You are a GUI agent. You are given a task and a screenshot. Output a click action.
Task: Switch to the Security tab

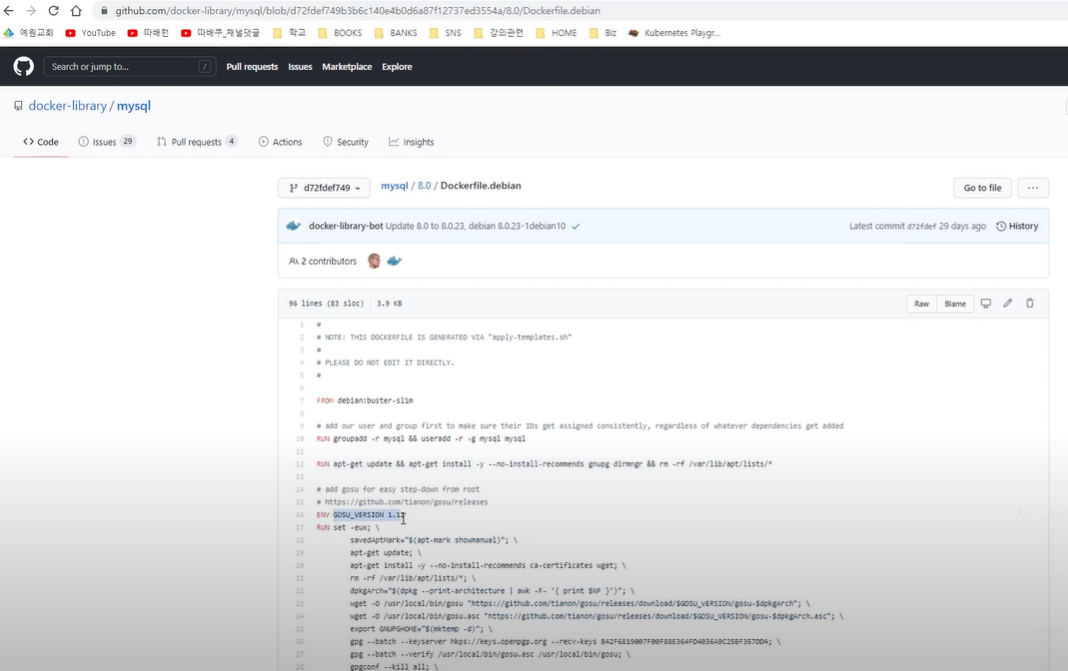345,142
